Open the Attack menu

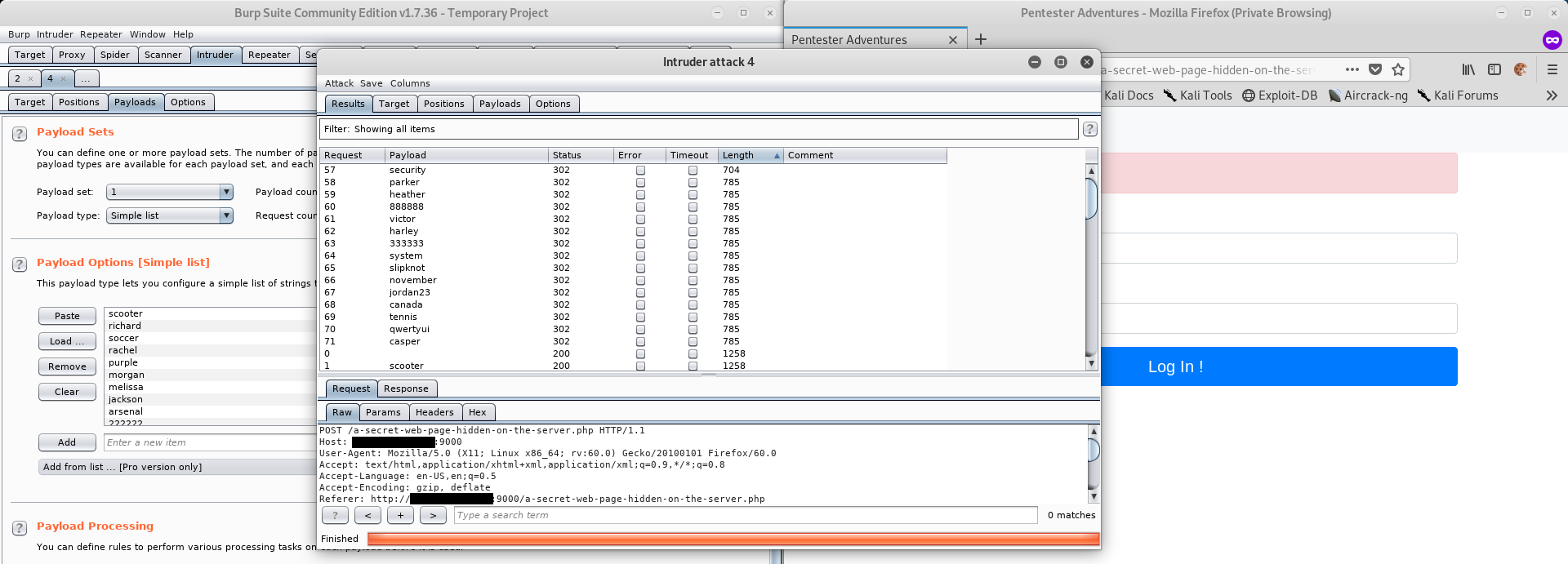339,83
